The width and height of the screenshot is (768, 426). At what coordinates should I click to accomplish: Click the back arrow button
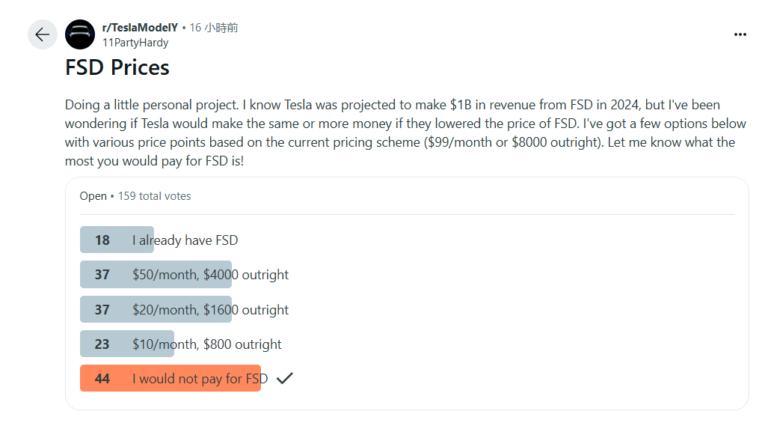(x=42, y=34)
